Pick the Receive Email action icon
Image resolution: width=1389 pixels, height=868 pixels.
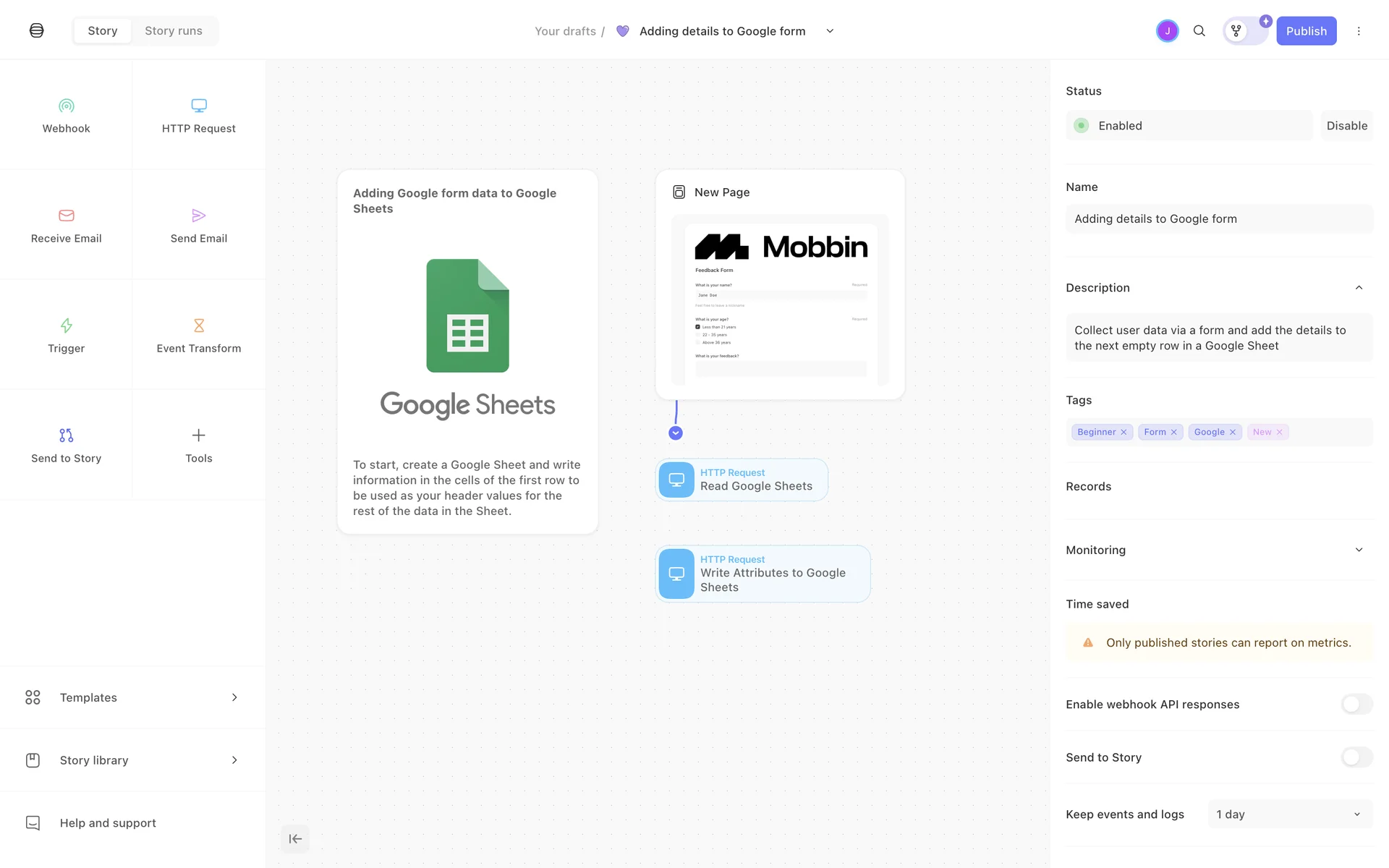(66, 216)
